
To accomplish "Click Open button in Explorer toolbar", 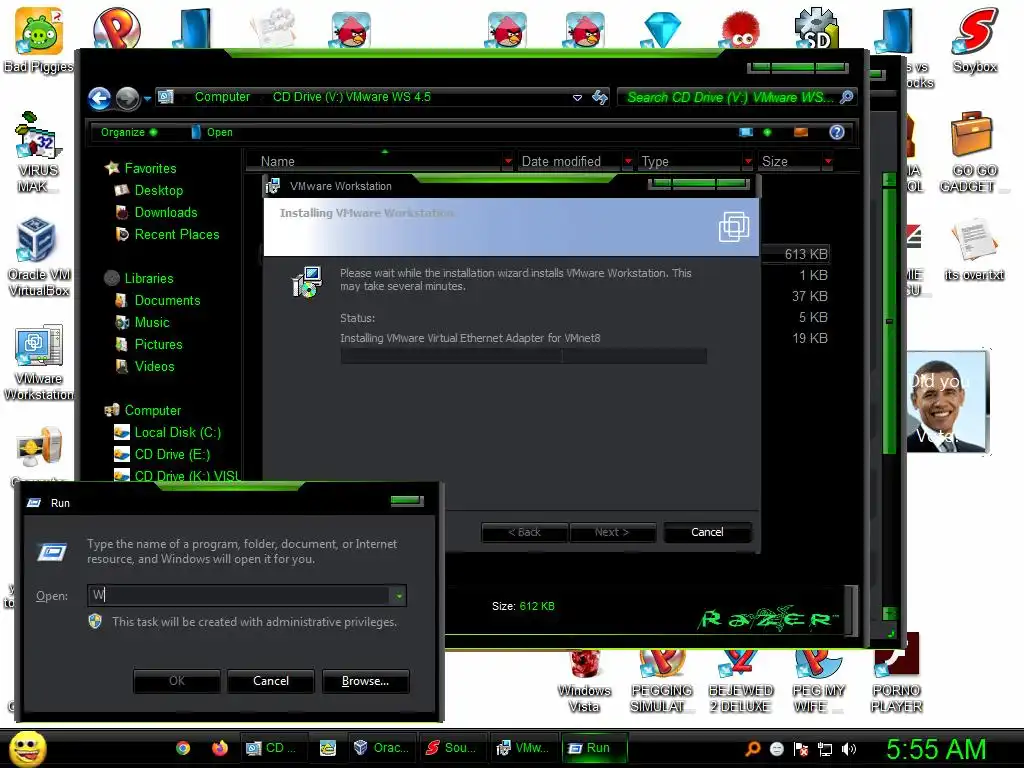I will [x=212, y=132].
